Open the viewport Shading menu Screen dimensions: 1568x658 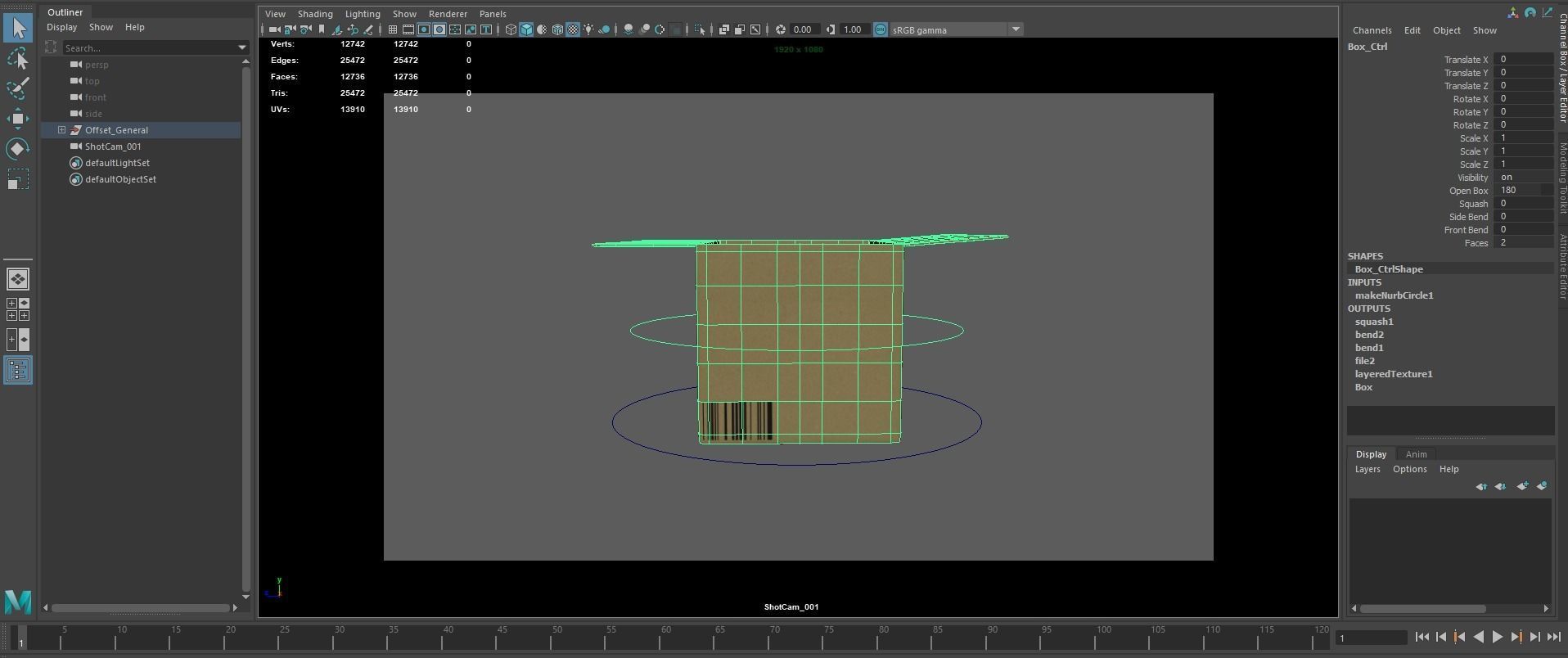(315, 14)
